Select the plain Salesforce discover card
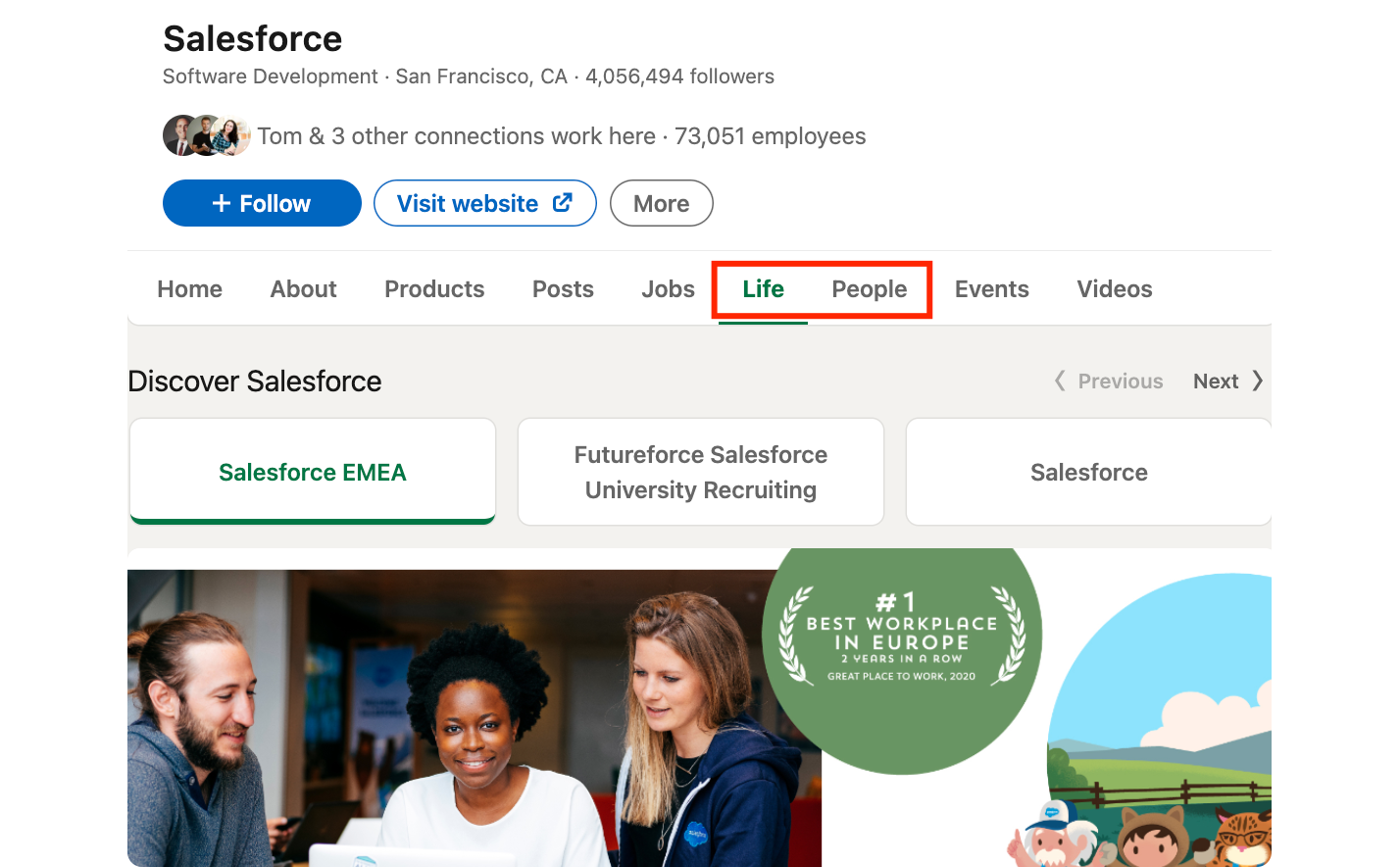Image resolution: width=1400 pixels, height=867 pixels. pyautogui.click(x=1088, y=472)
